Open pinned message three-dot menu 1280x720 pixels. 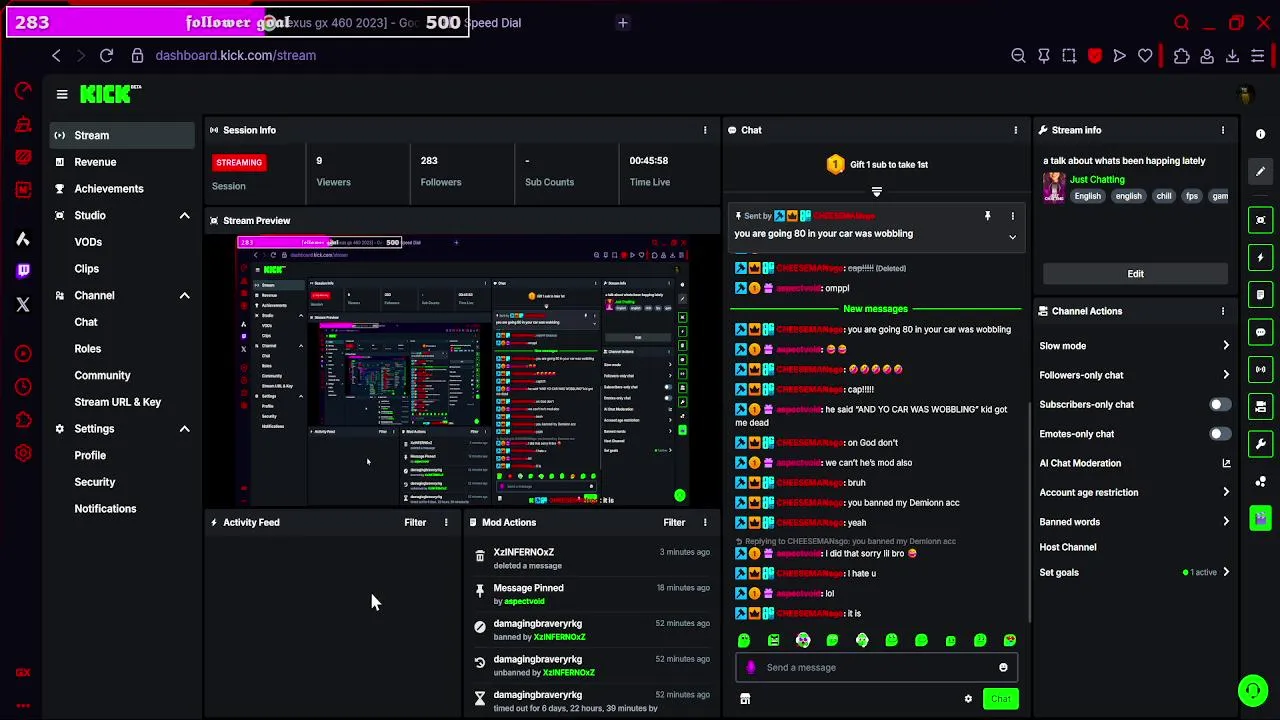click(x=1012, y=216)
